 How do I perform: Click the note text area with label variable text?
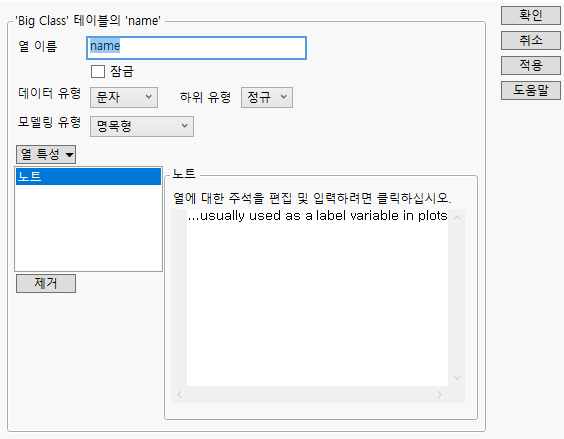(x=317, y=297)
